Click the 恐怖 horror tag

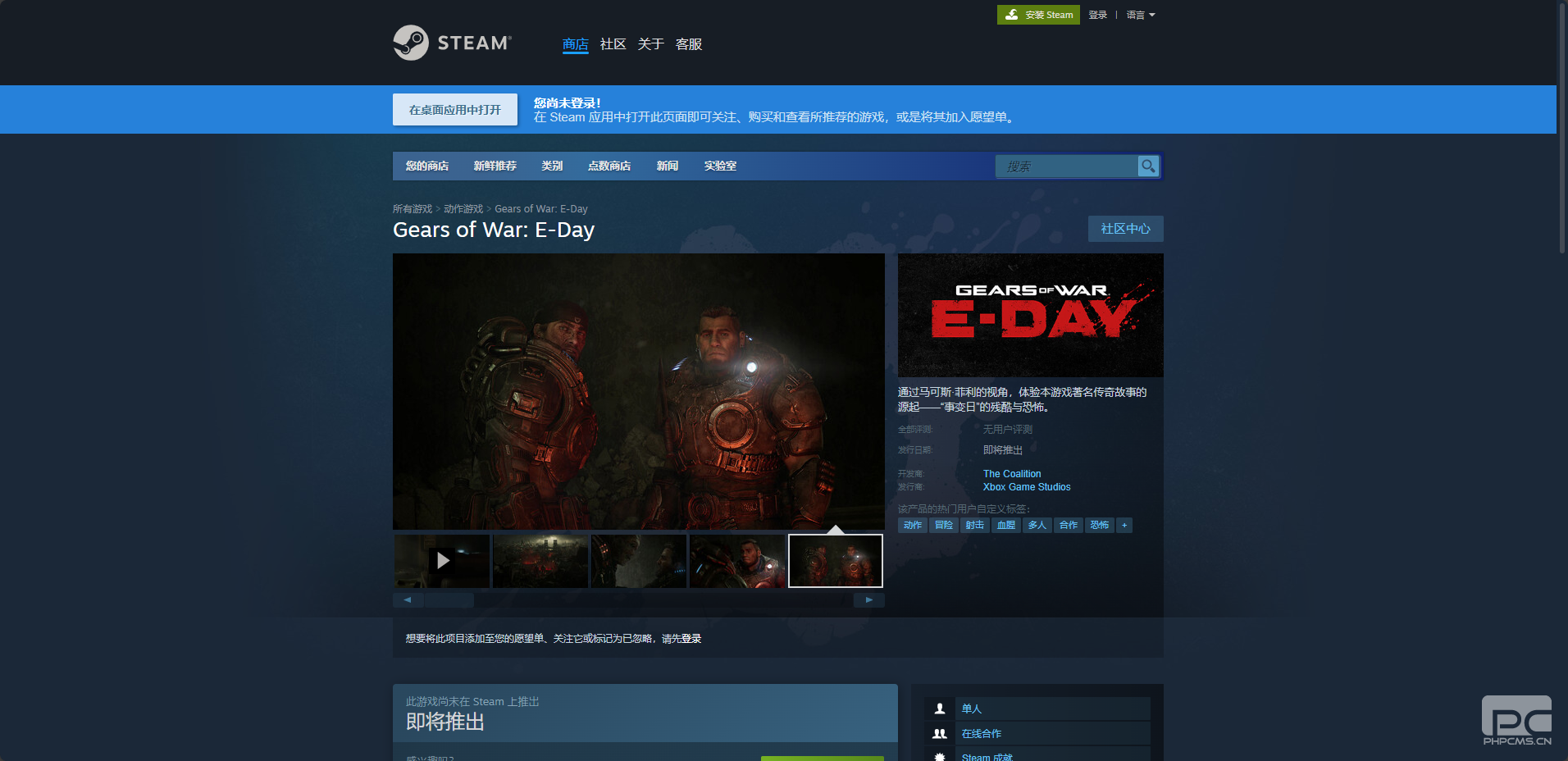(x=1100, y=525)
